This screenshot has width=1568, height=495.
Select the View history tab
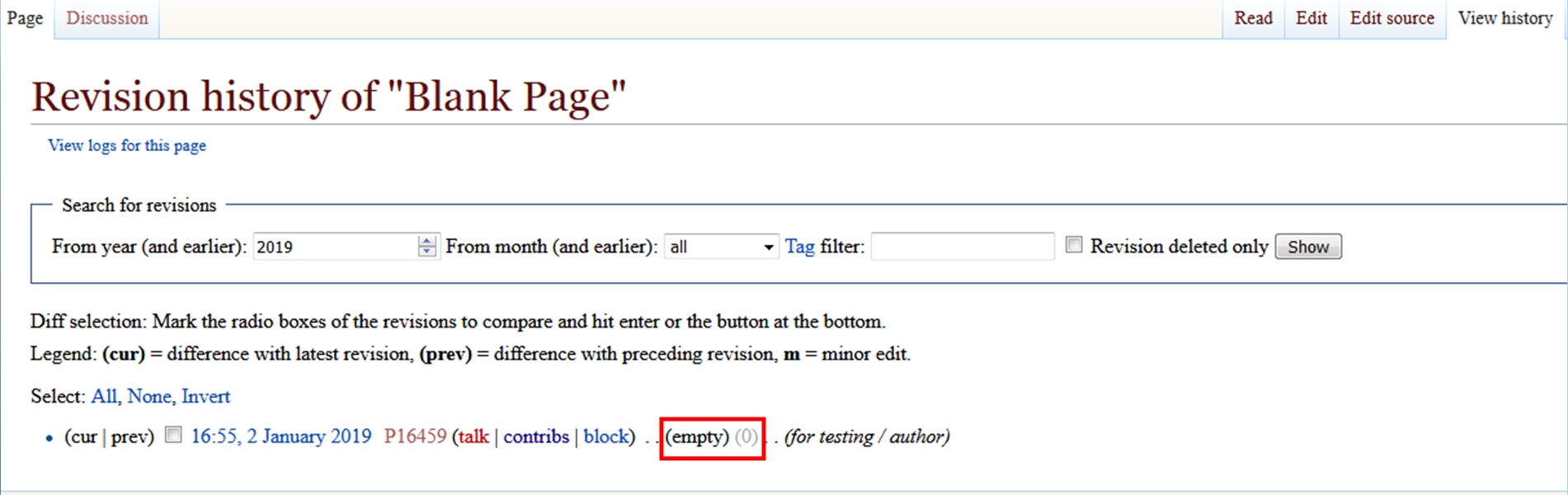tap(1504, 18)
